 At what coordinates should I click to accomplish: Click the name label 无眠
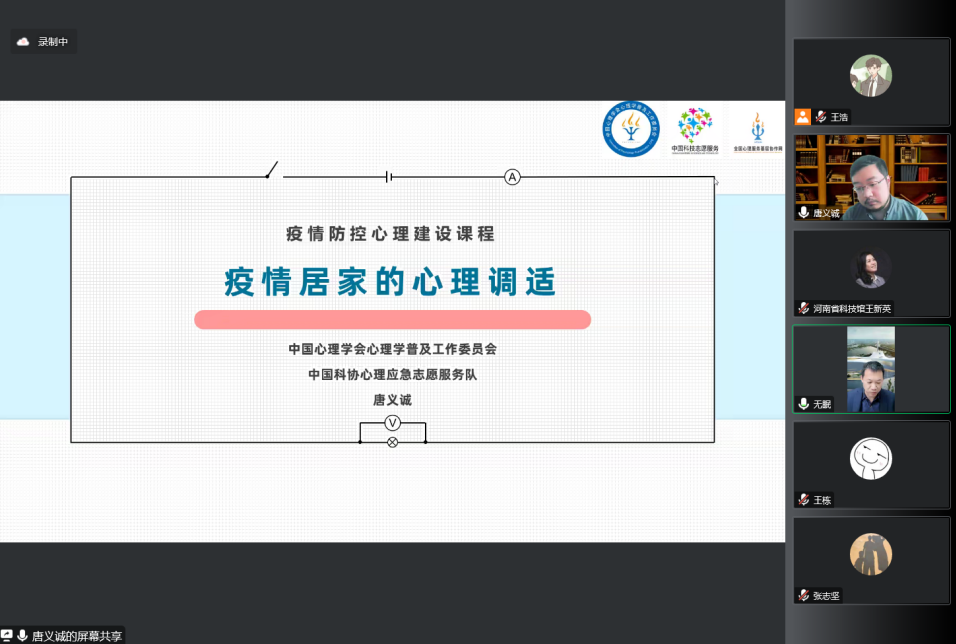click(x=822, y=404)
